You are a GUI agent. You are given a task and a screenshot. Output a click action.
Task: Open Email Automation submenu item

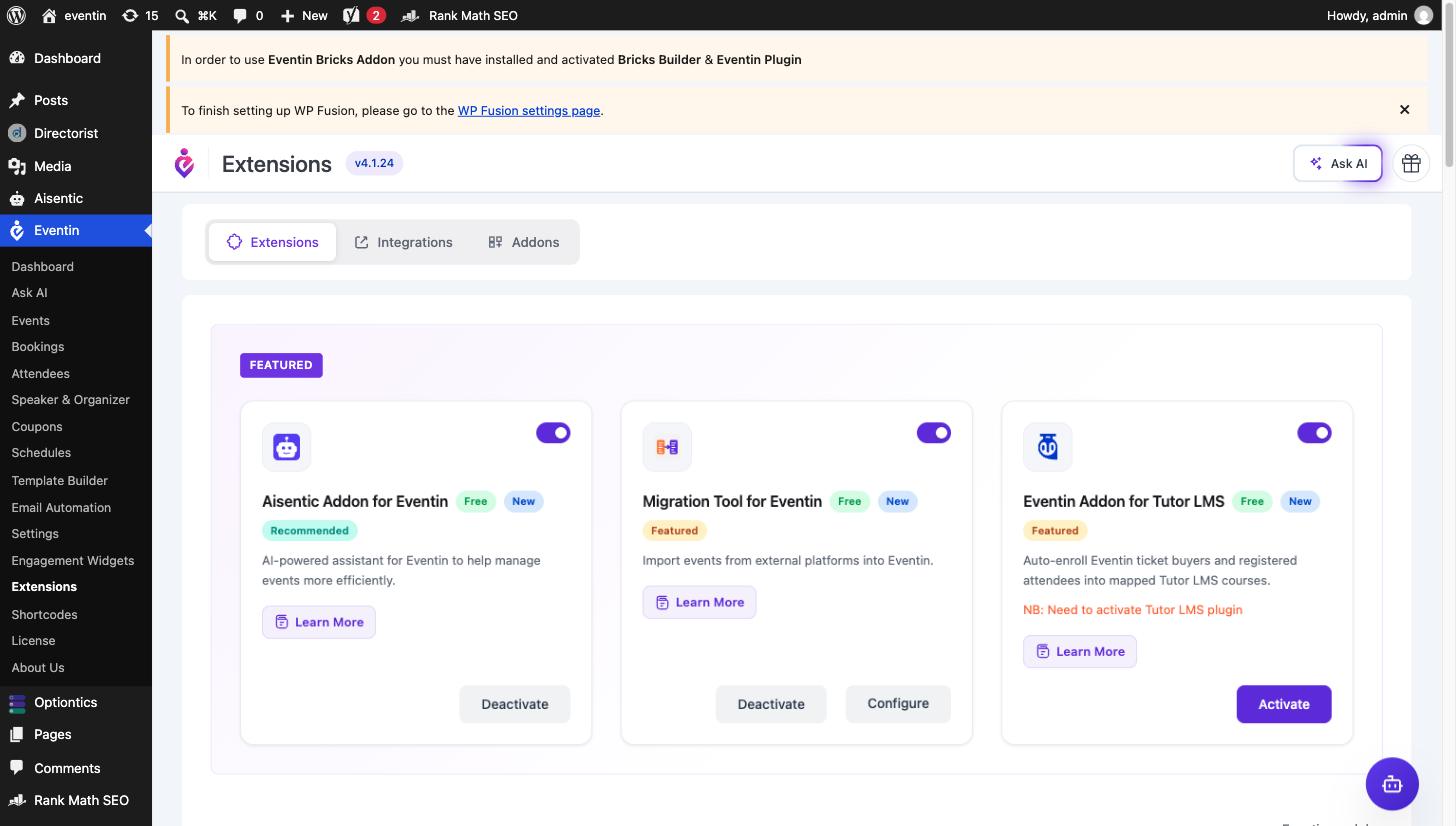61,507
